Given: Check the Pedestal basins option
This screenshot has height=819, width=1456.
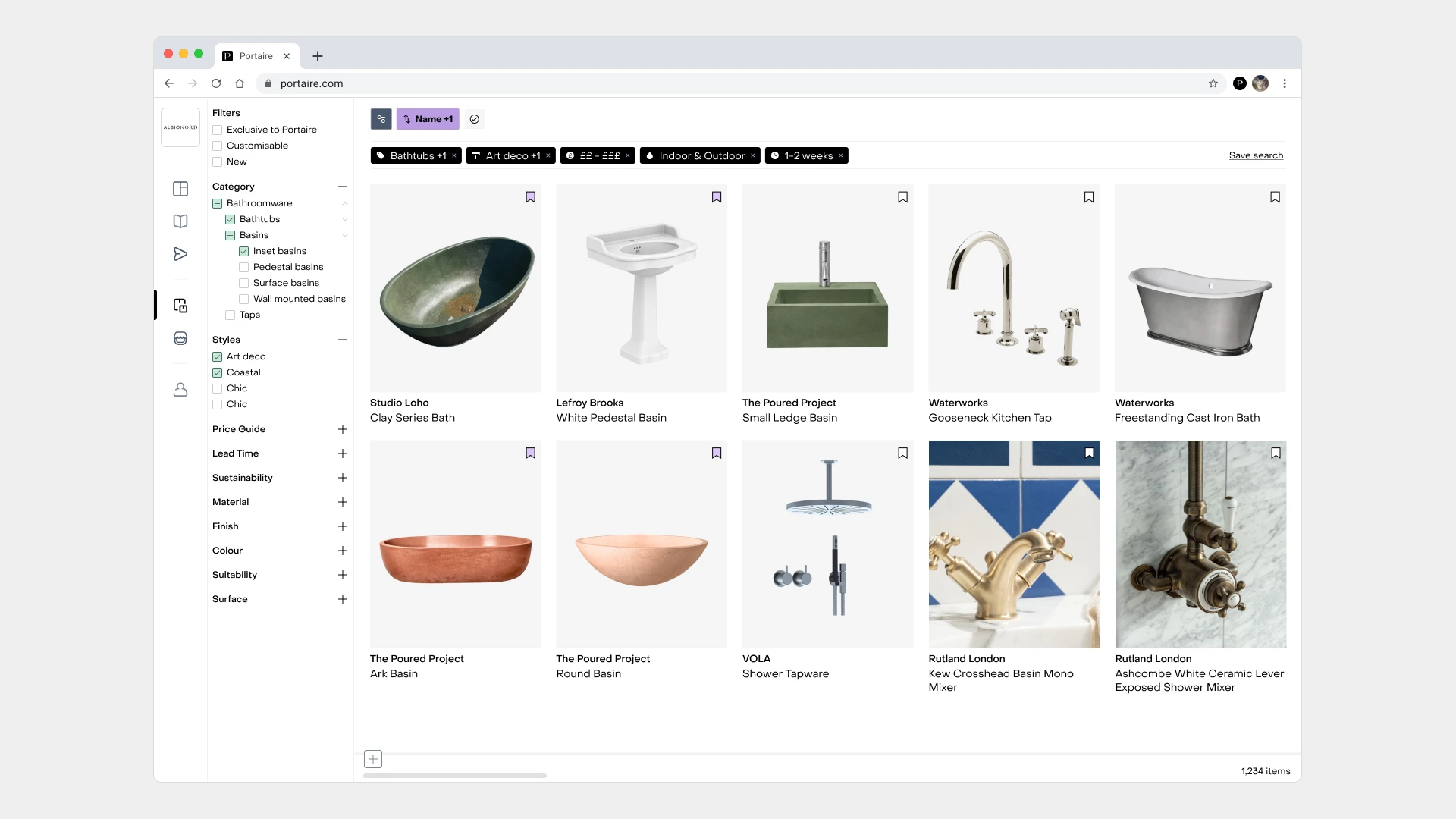Looking at the screenshot, I should 243,267.
